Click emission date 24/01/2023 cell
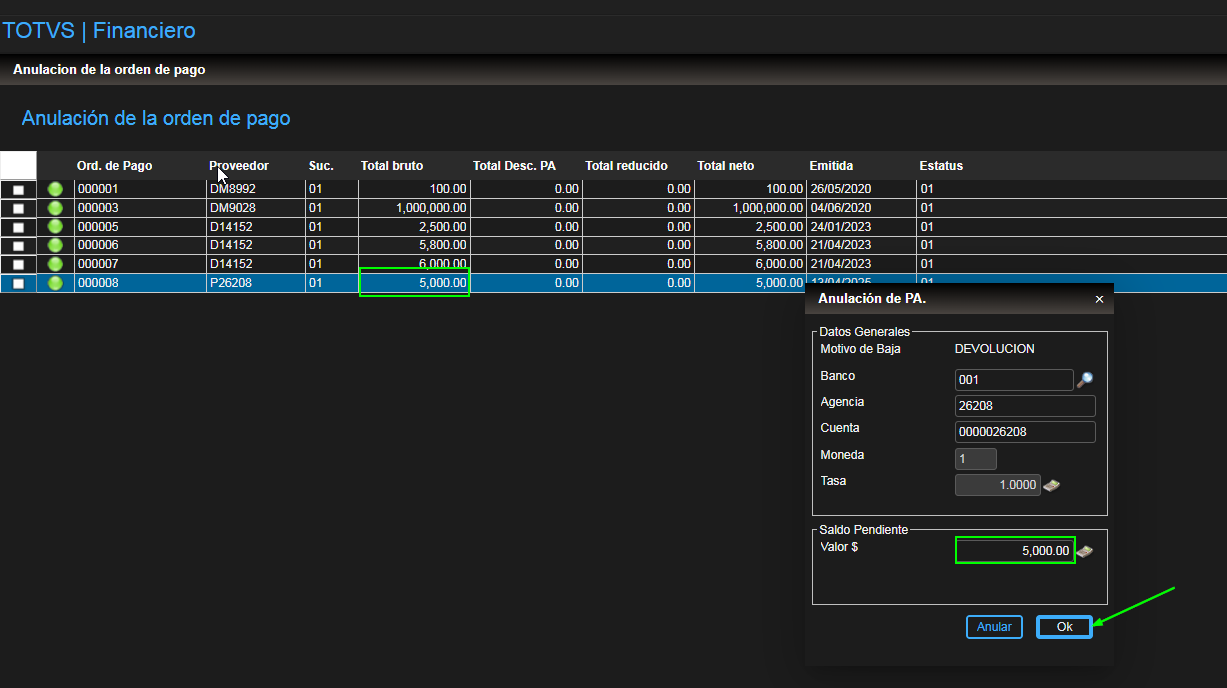Image resolution: width=1227 pixels, height=688 pixels. pyautogui.click(x=860, y=227)
